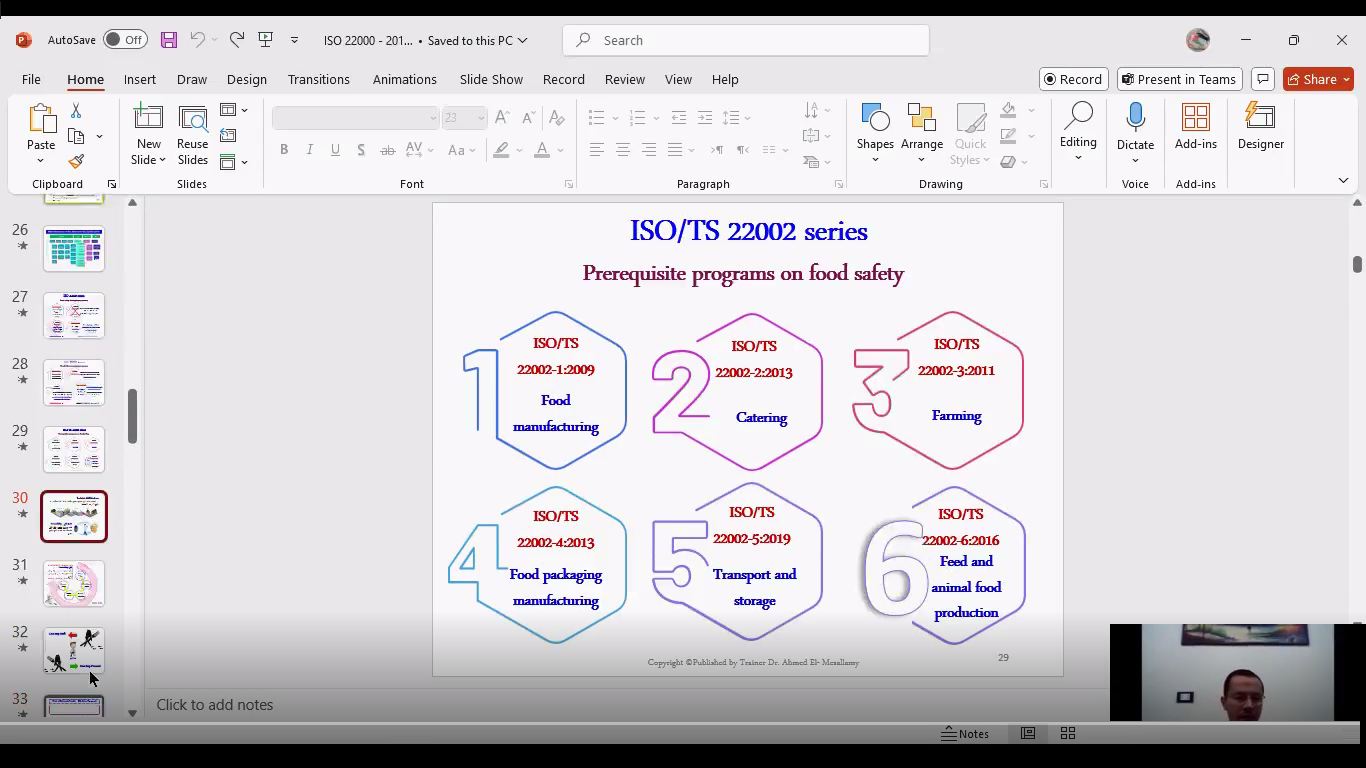
Task: Click the Text Highlight Color button
Action: click(x=502, y=150)
